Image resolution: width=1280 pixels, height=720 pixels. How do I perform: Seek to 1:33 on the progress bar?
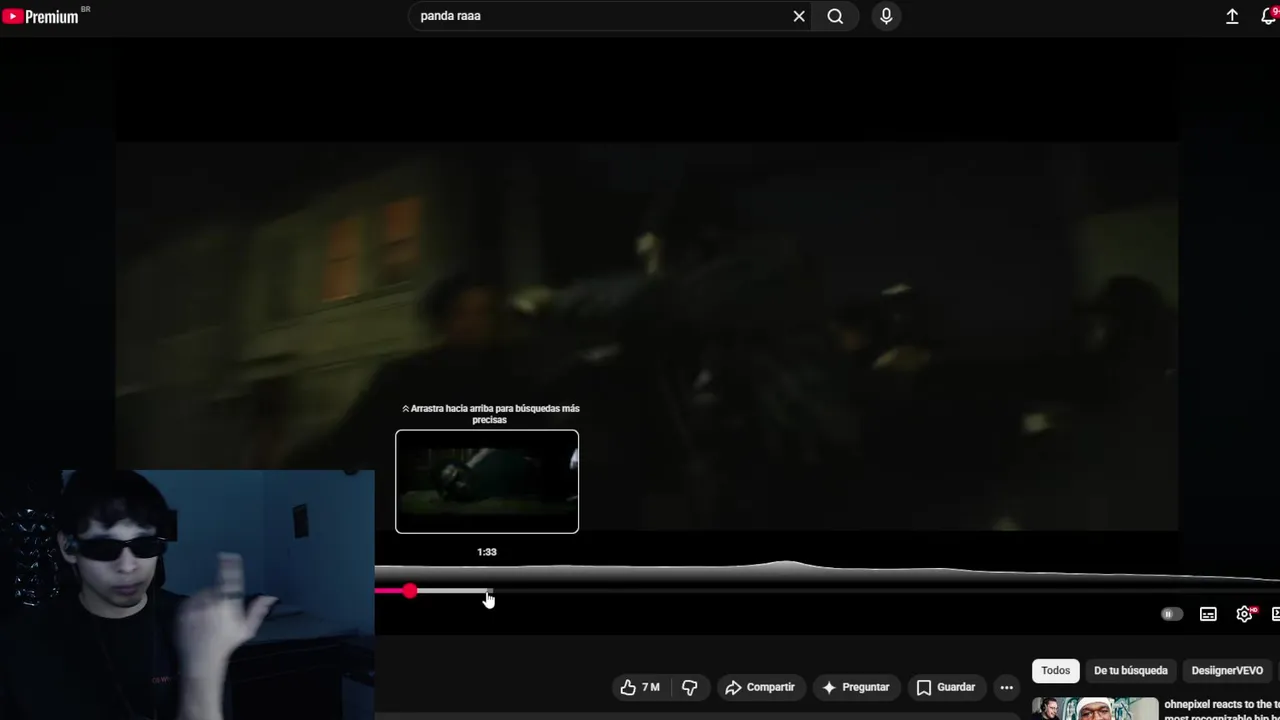(488, 591)
